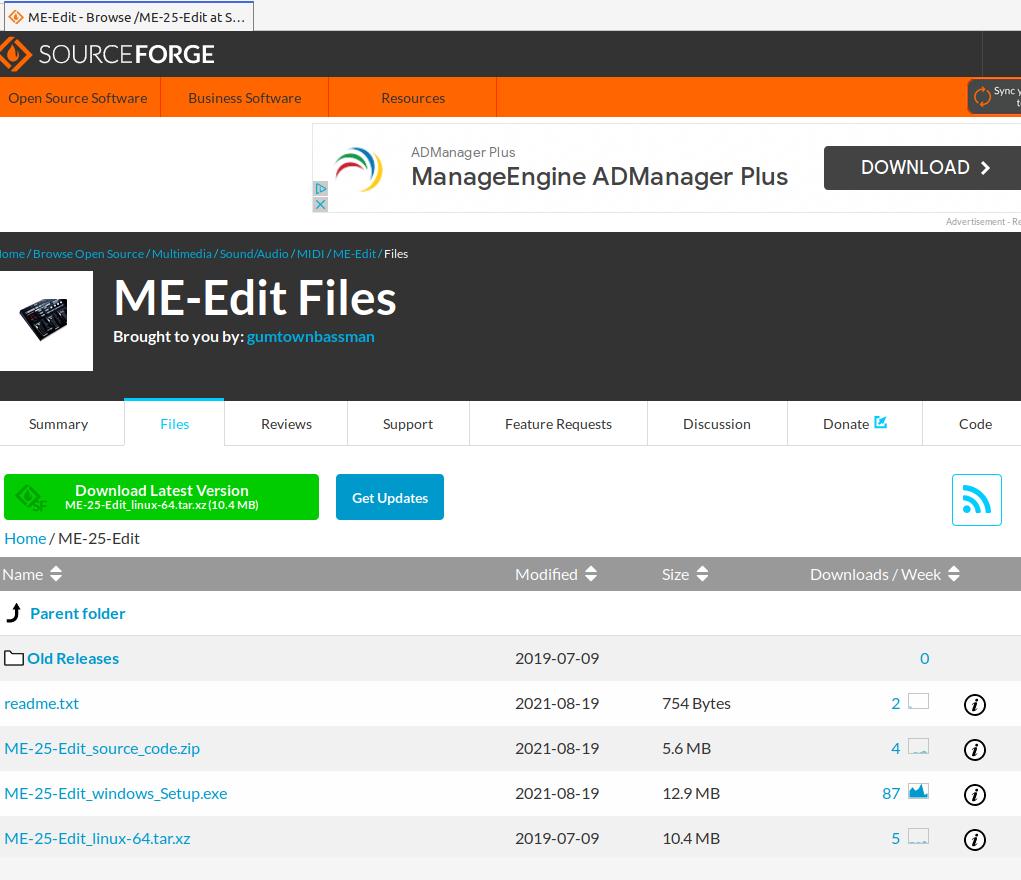
Task: Click the Old Releases folder icon
Action: [x=14, y=658]
